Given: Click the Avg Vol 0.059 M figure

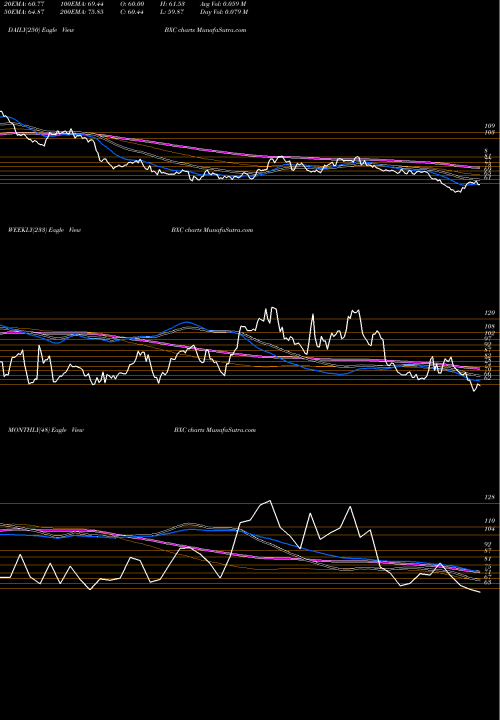Looking at the screenshot, I should pyautogui.click(x=224, y=4).
